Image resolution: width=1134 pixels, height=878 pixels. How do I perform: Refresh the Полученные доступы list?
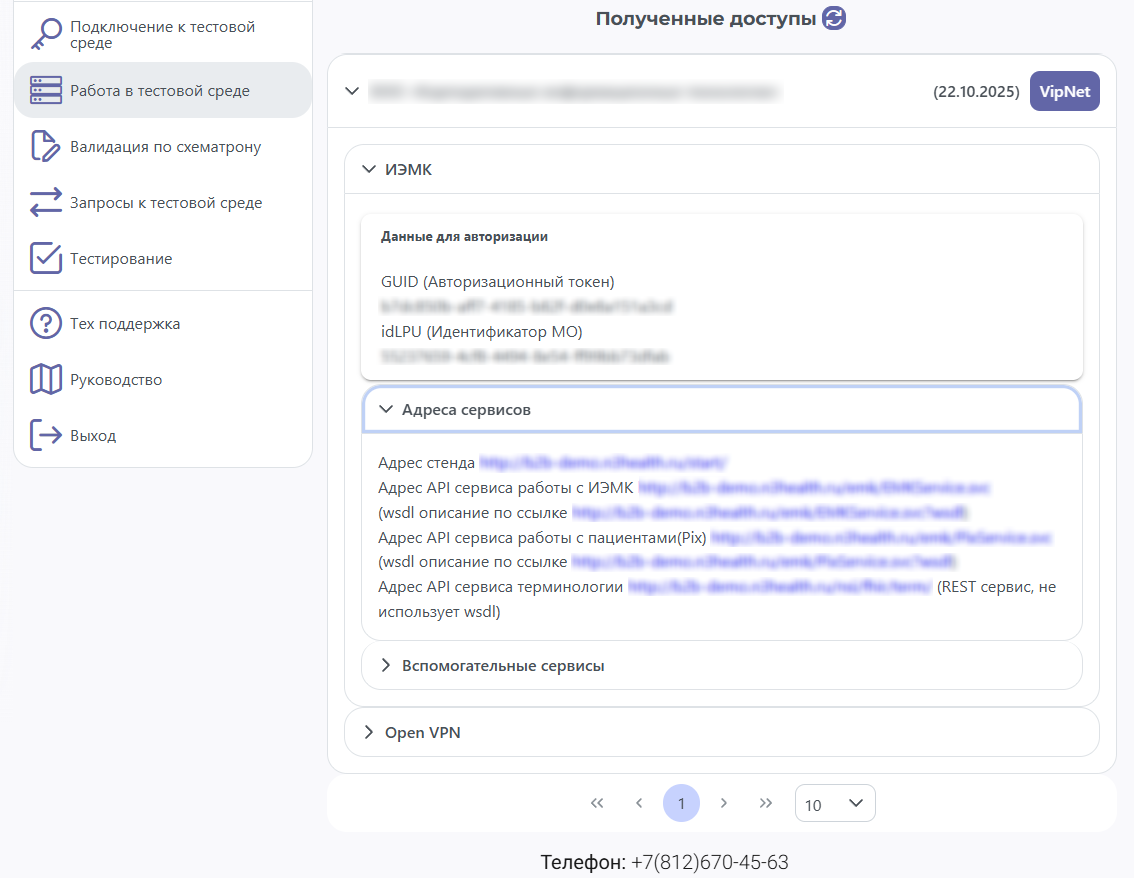coord(834,18)
